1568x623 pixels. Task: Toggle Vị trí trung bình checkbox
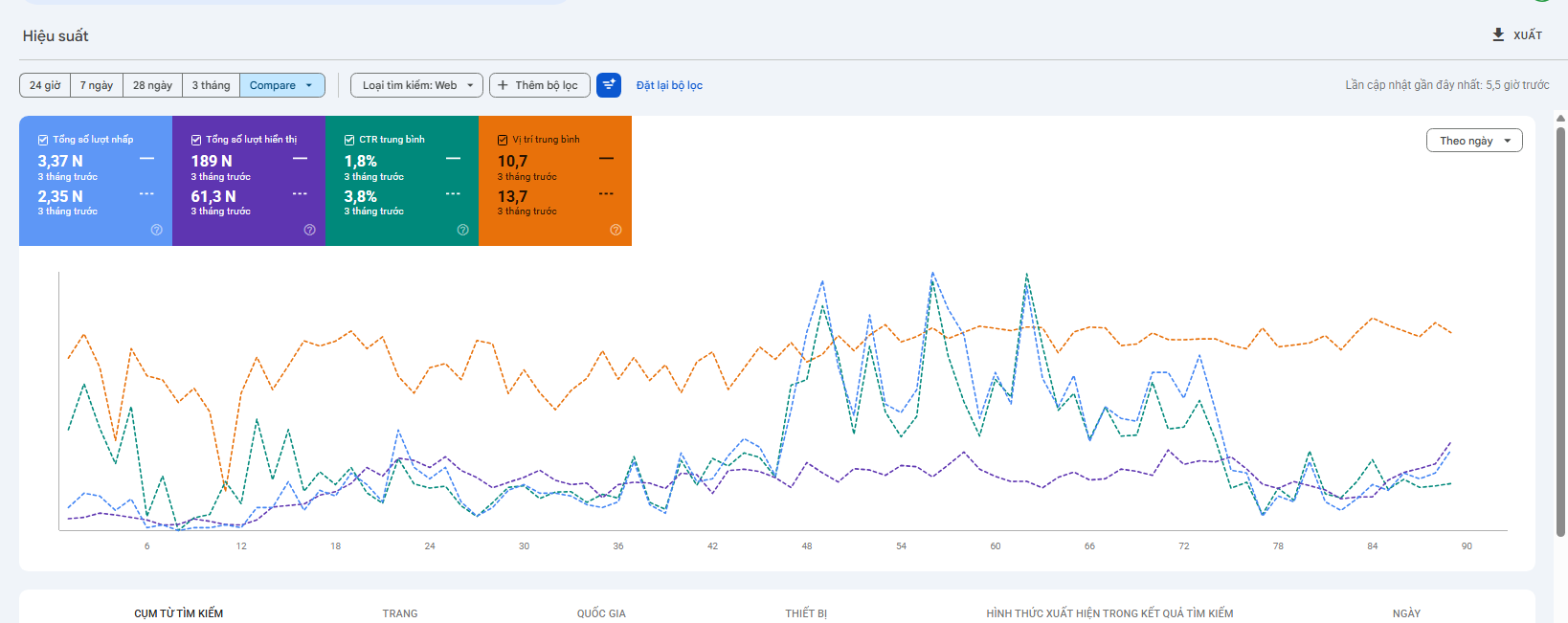503,140
